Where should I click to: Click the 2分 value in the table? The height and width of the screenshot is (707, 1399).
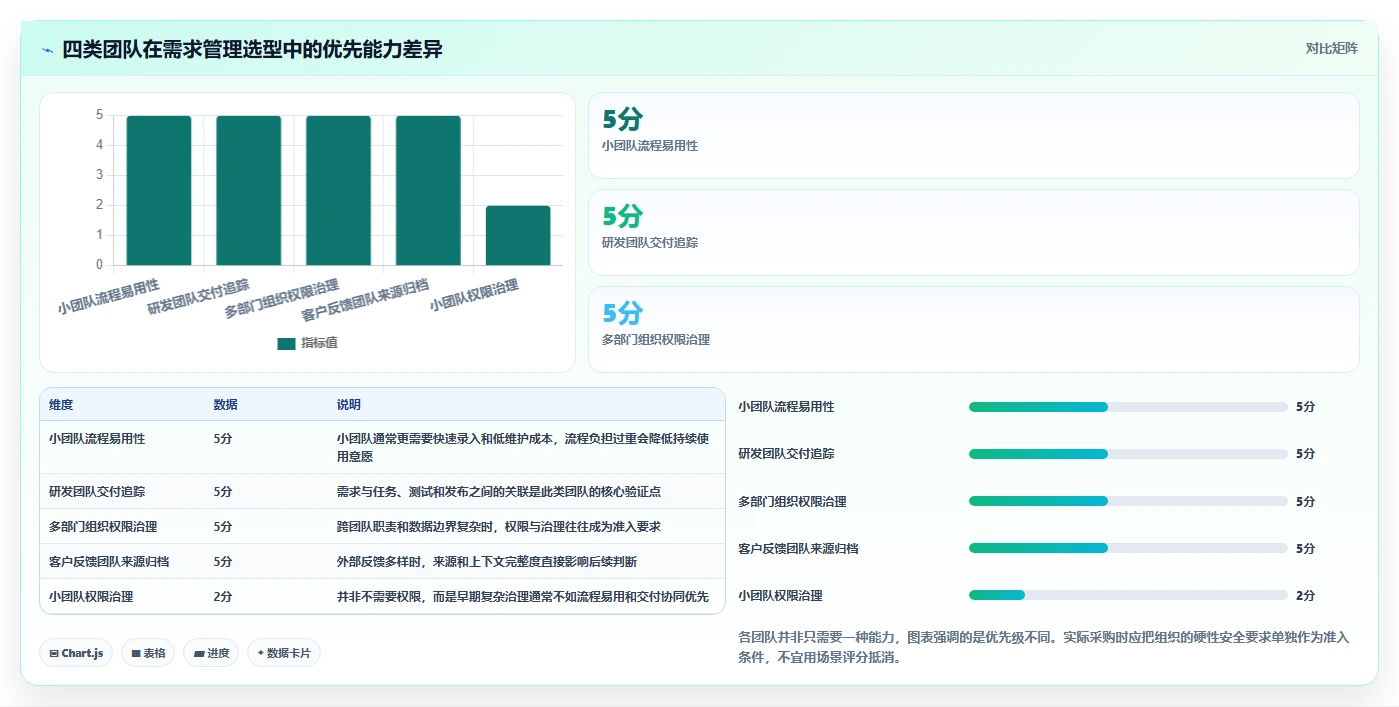[222, 597]
